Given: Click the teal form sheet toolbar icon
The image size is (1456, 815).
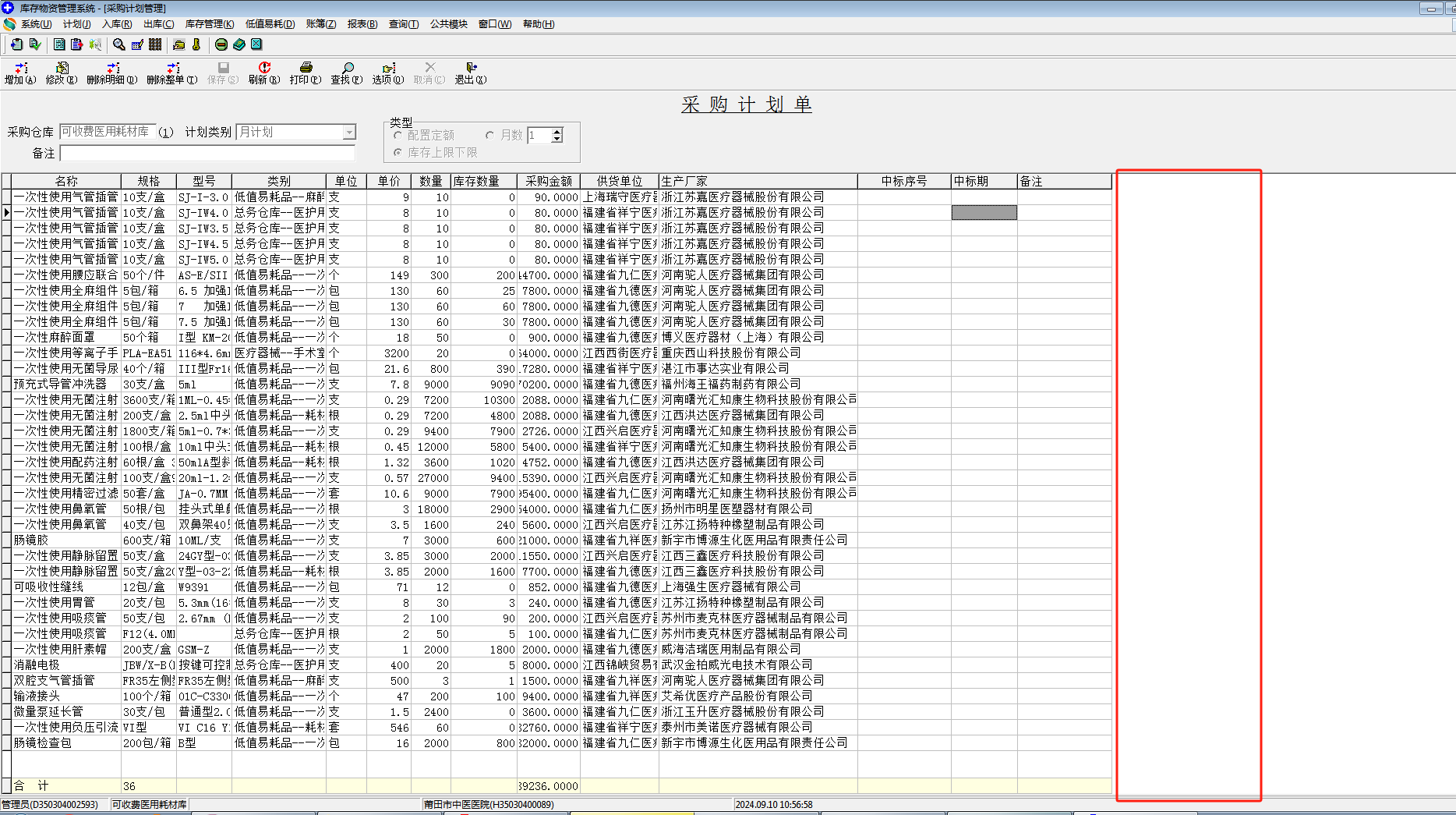Looking at the screenshot, I should click(x=59, y=44).
